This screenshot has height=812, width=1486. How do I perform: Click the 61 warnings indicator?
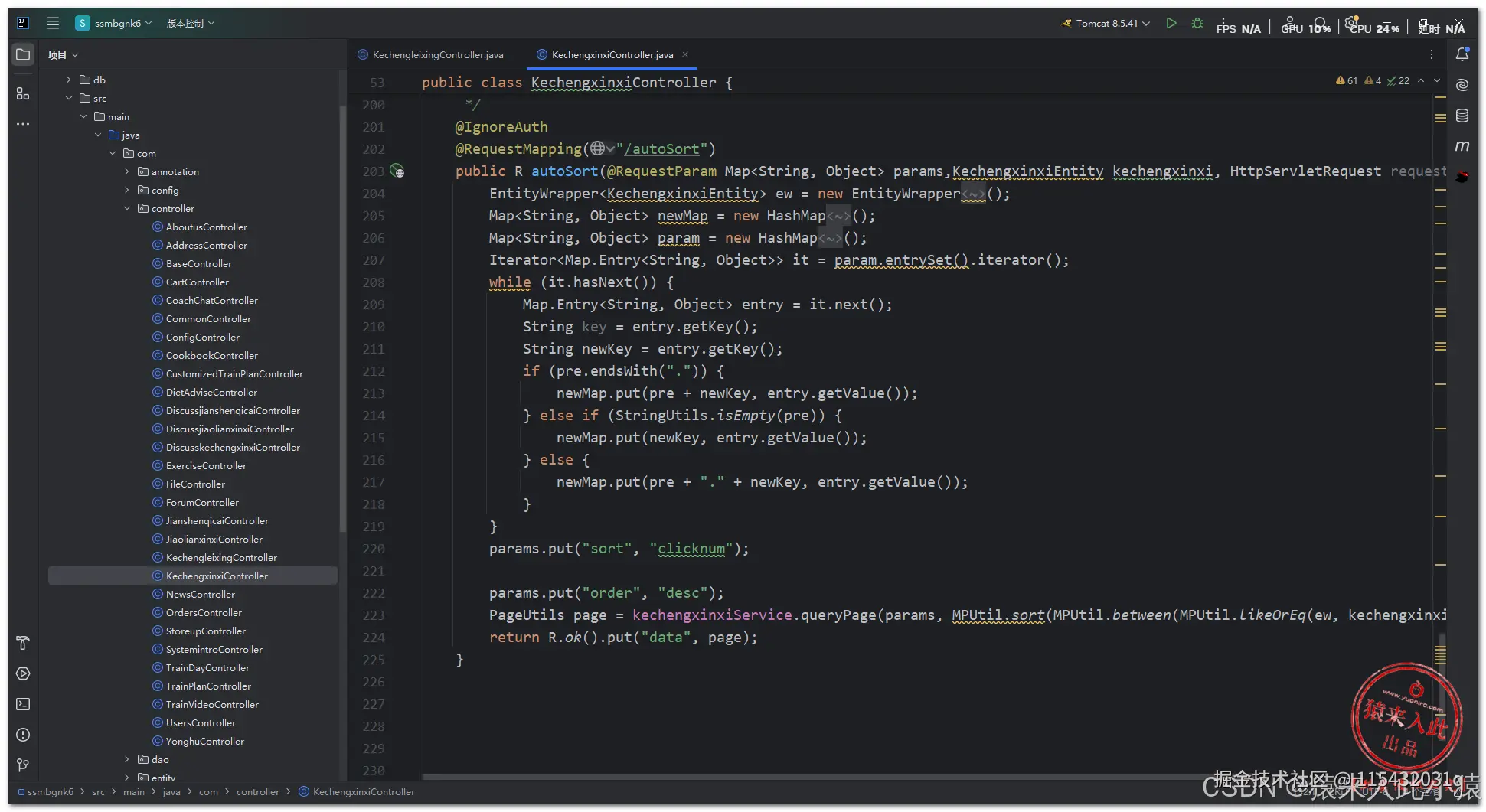pyautogui.click(x=1347, y=80)
